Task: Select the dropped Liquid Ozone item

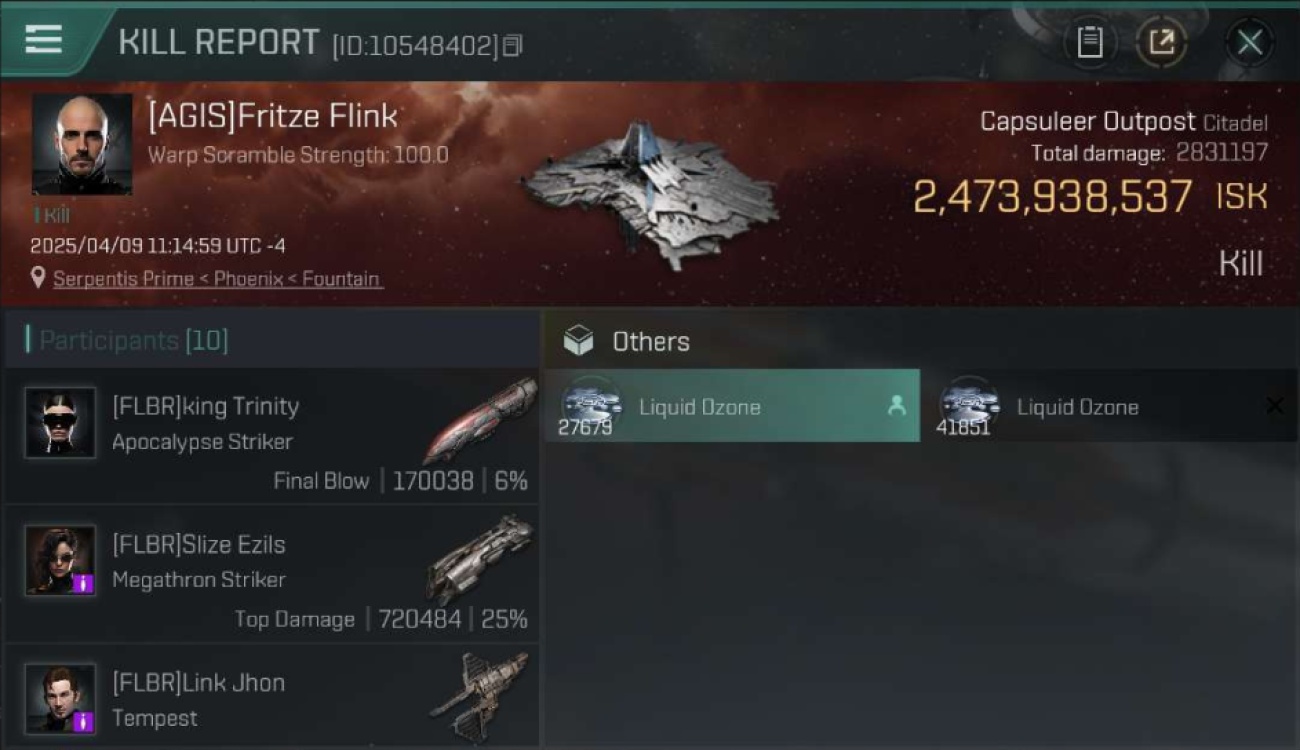Action: [x=732, y=406]
